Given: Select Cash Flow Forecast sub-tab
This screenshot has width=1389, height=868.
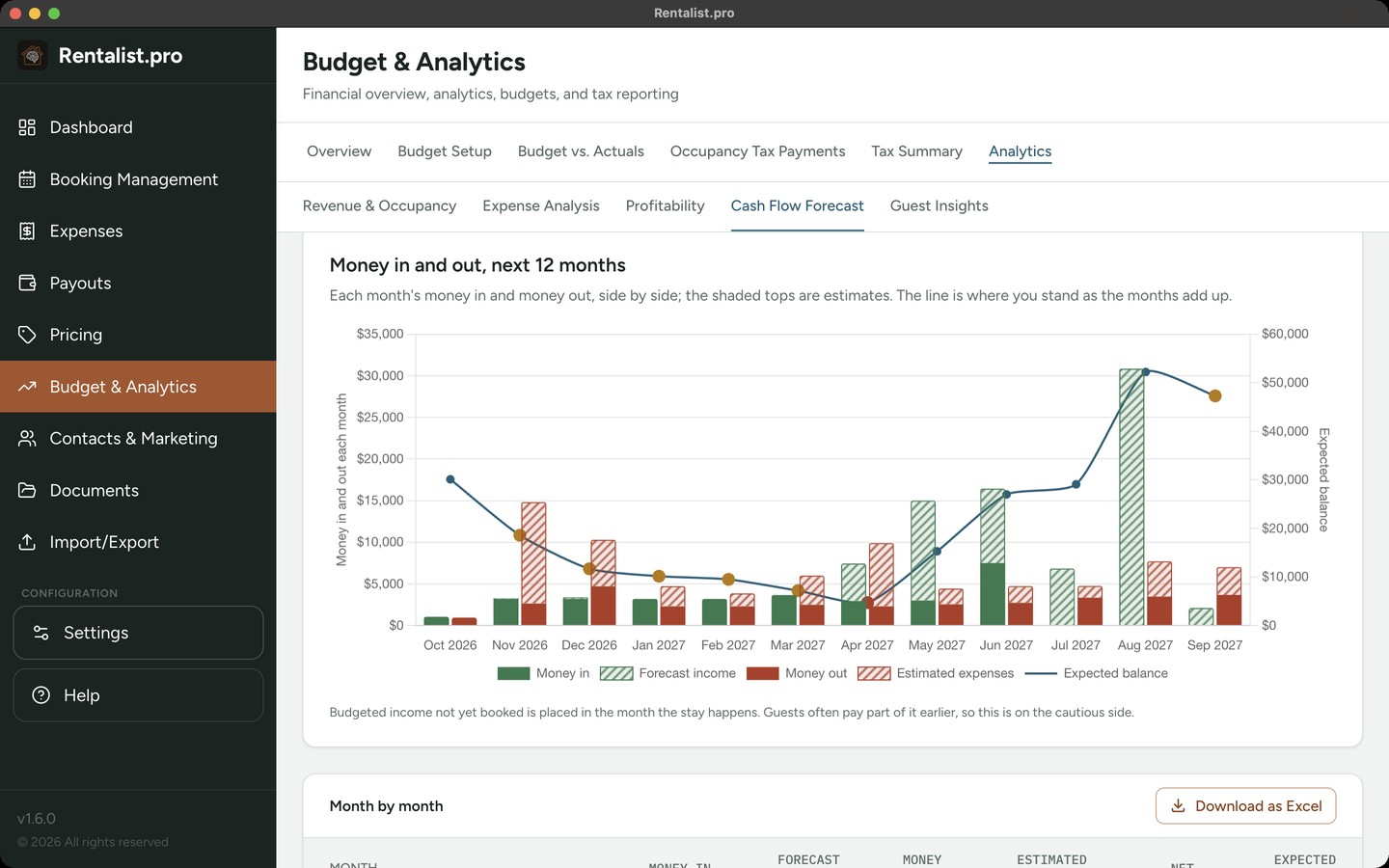Looking at the screenshot, I should [x=797, y=206].
